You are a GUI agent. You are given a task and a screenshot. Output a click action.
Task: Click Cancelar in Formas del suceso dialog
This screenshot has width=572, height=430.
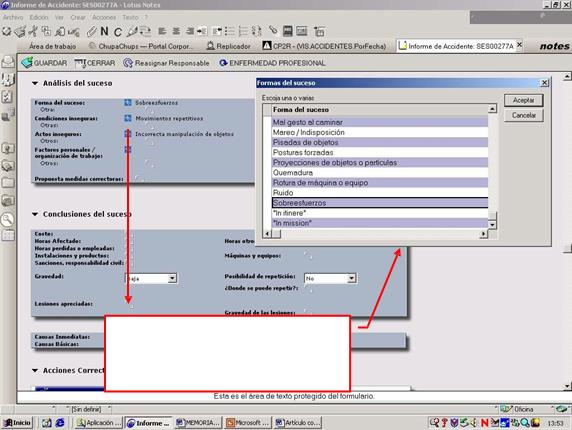pos(523,116)
